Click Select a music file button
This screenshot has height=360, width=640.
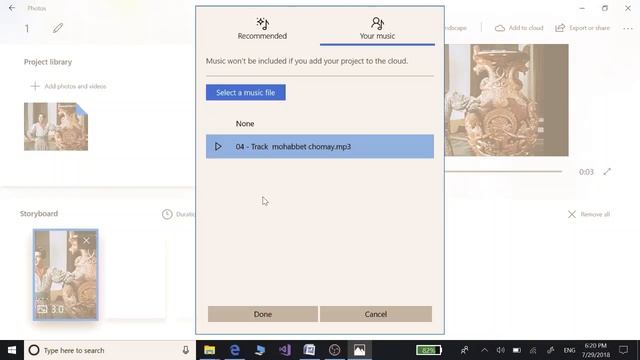click(246, 93)
